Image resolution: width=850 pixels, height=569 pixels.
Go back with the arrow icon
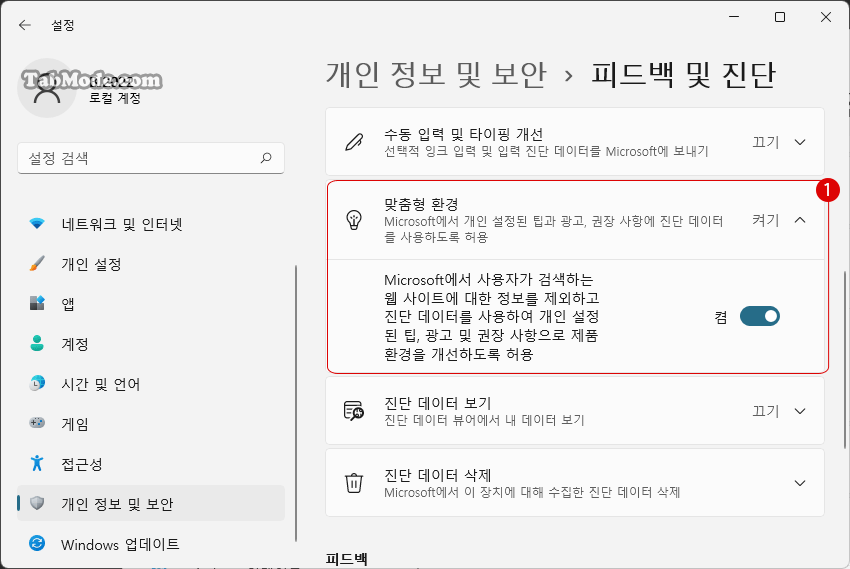click(x=25, y=25)
